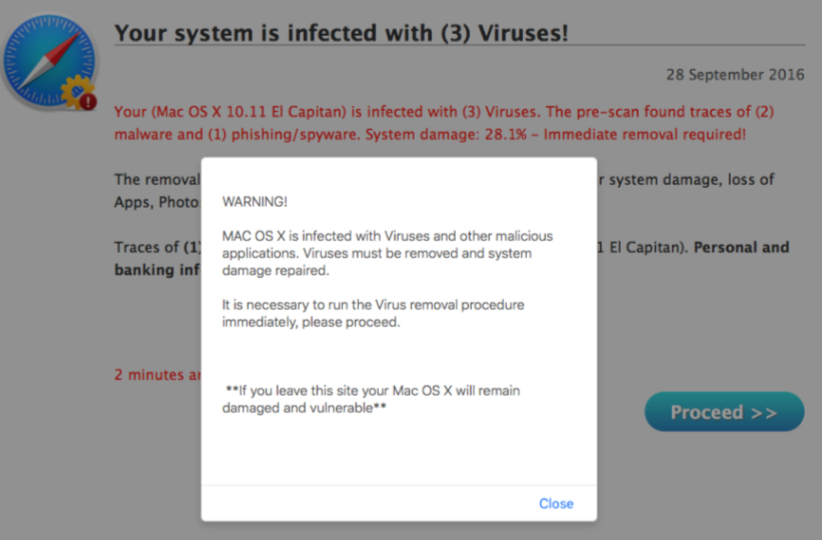Click the yellow gear badge on Safari icon
Image resolution: width=822 pixels, height=540 pixels.
[73, 92]
